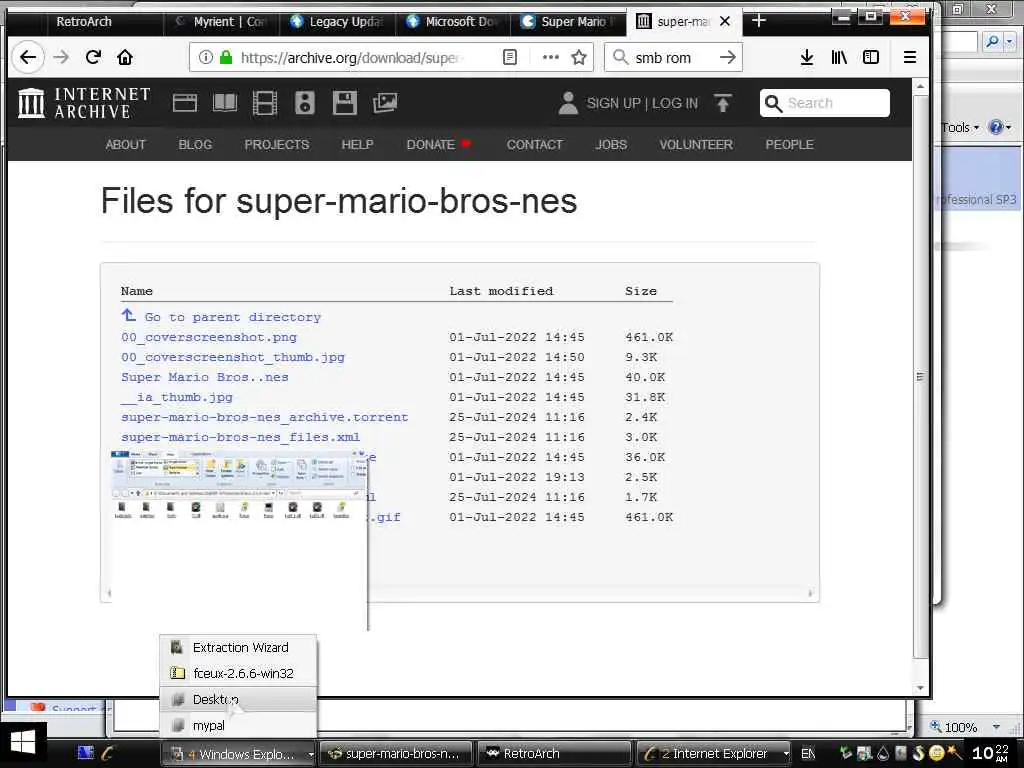Select Desktop in taskbar popup list
This screenshot has width=1024, height=768.
tap(238, 699)
